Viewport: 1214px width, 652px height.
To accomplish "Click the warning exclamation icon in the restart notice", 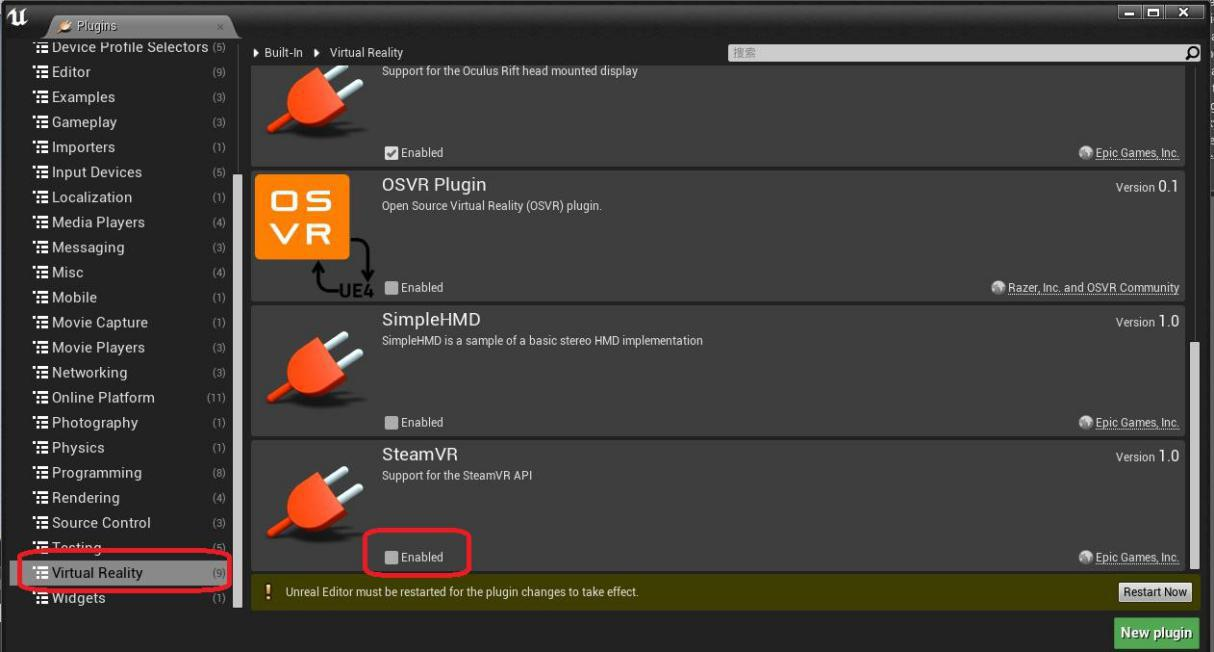I will [268, 592].
